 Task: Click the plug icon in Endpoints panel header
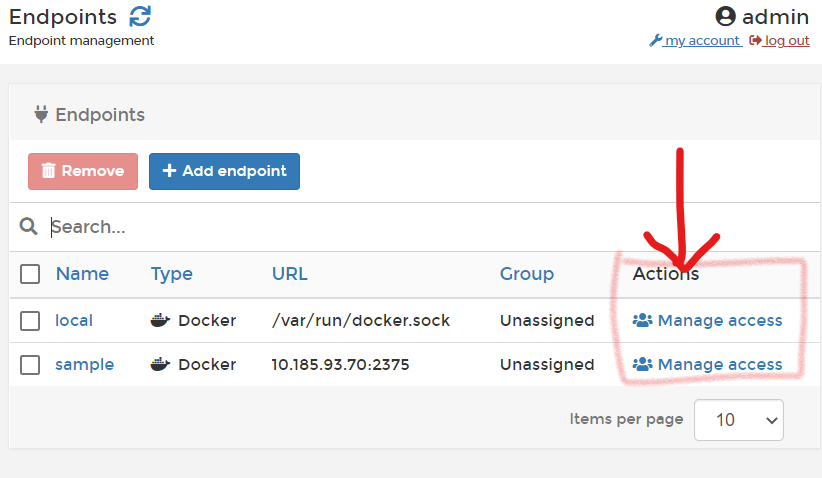[x=41, y=114]
